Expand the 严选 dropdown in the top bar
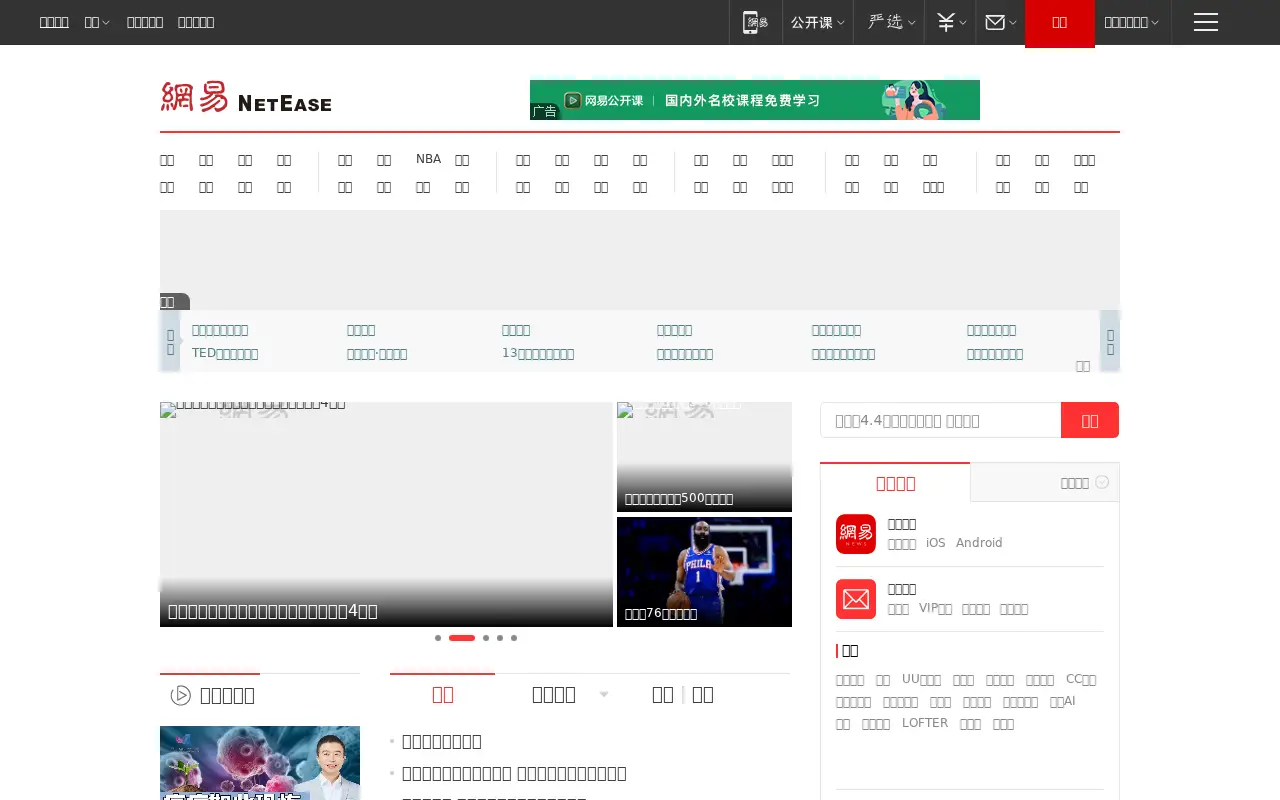 pyautogui.click(x=891, y=22)
